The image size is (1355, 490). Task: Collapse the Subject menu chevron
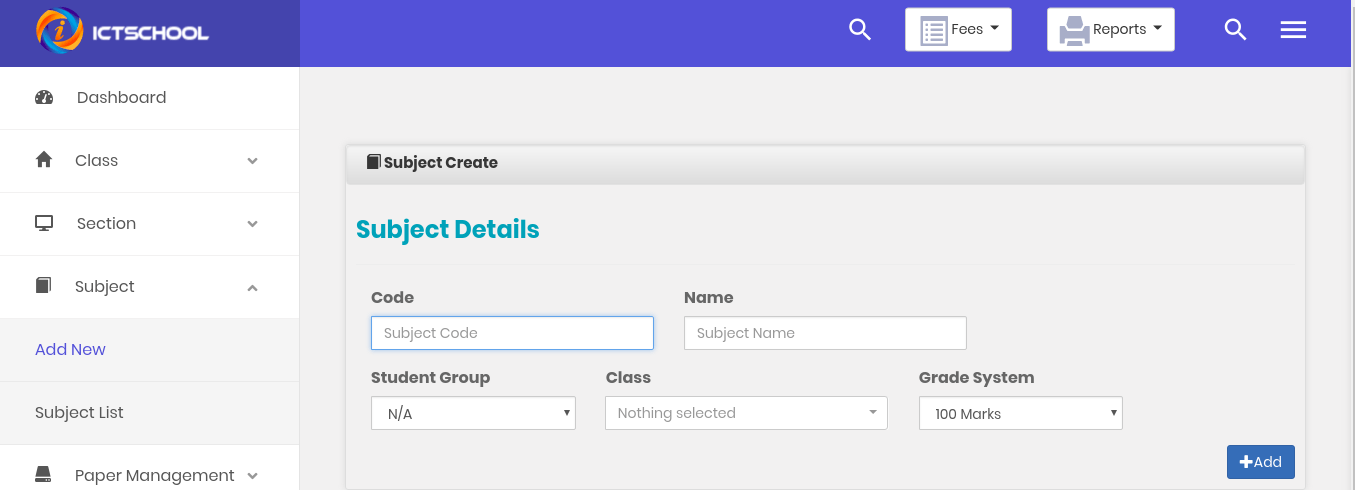tap(252, 288)
